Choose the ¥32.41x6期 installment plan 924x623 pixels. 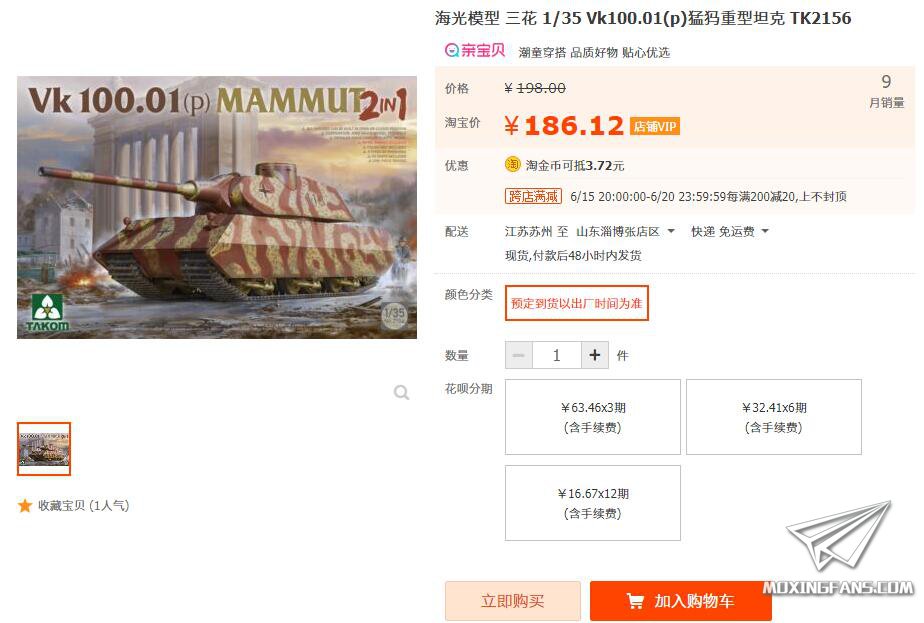click(x=774, y=417)
